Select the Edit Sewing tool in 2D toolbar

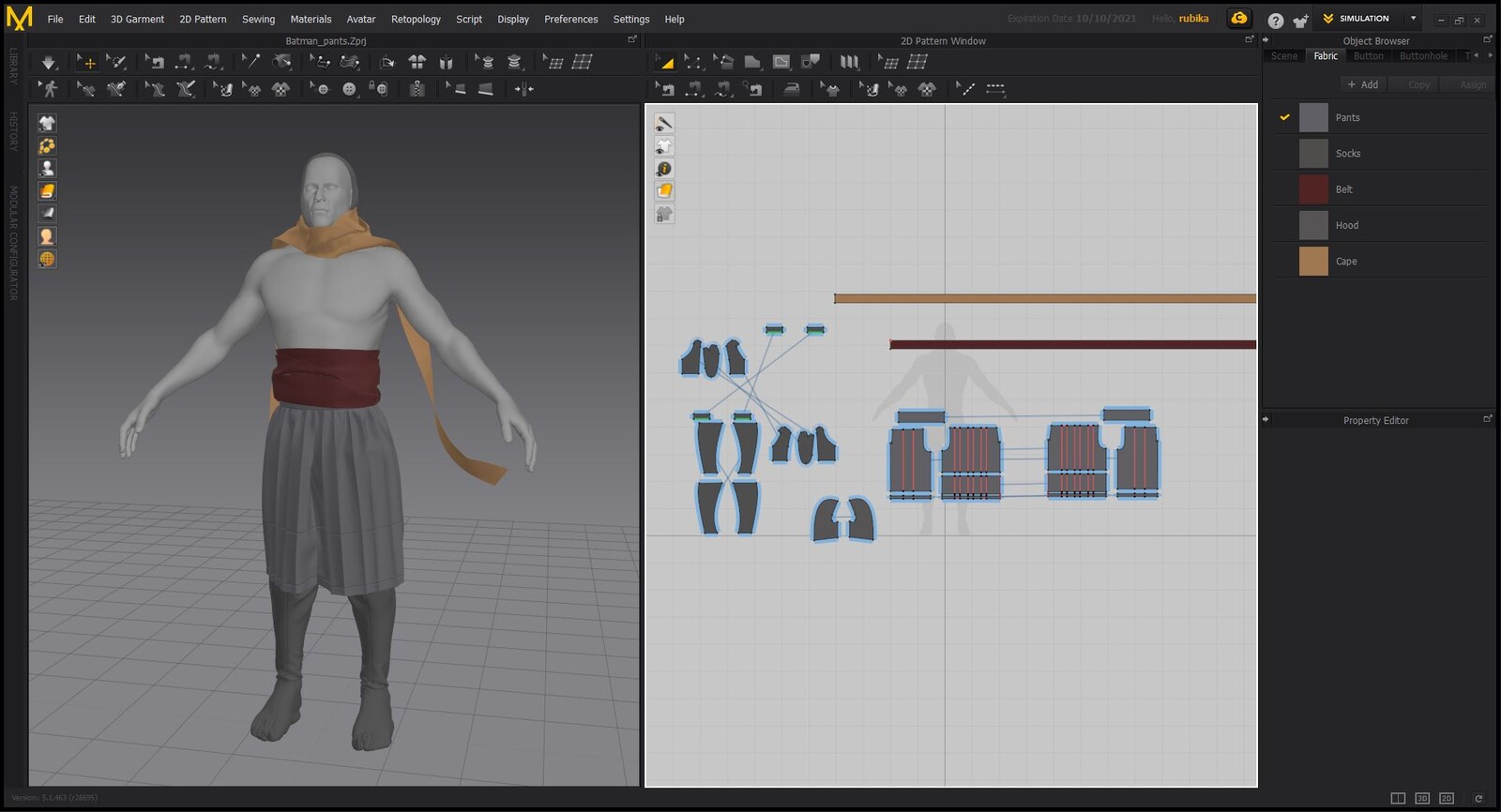[664, 89]
